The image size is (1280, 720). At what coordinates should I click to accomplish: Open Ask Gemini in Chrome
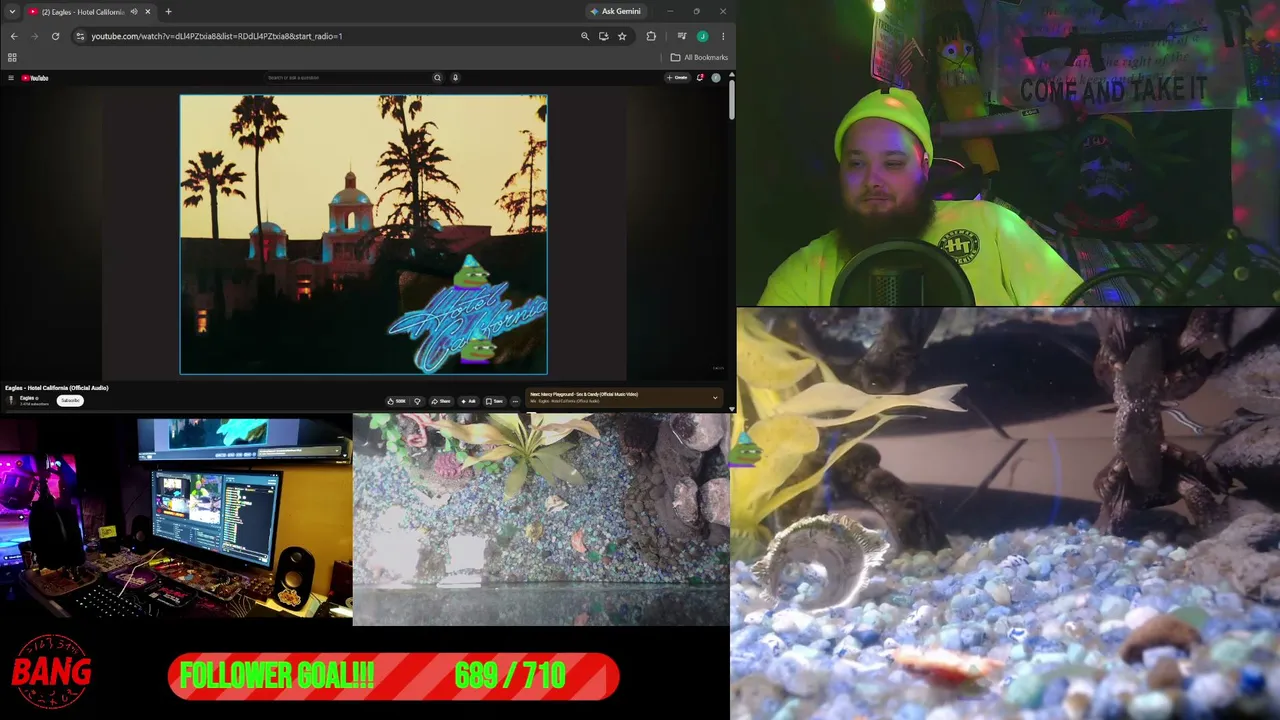pos(616,12)
